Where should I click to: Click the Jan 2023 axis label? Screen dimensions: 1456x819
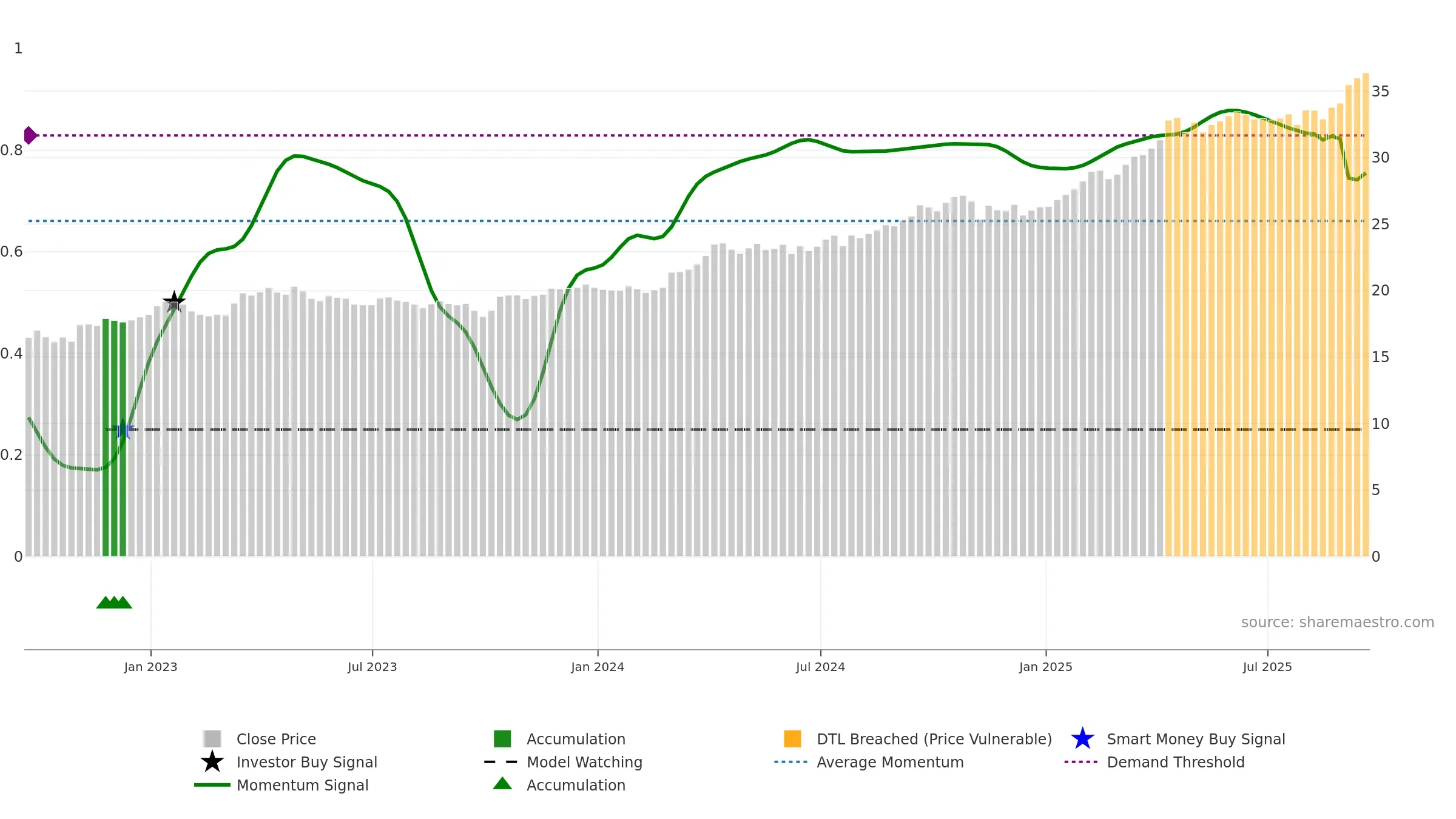click(150, 667)
